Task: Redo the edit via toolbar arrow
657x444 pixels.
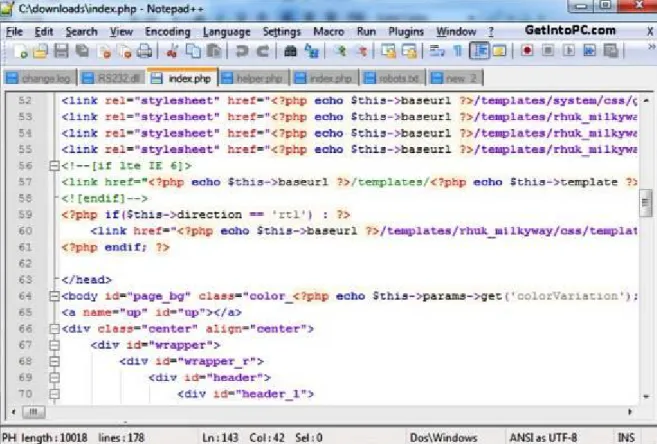Action: pos(263,51)
